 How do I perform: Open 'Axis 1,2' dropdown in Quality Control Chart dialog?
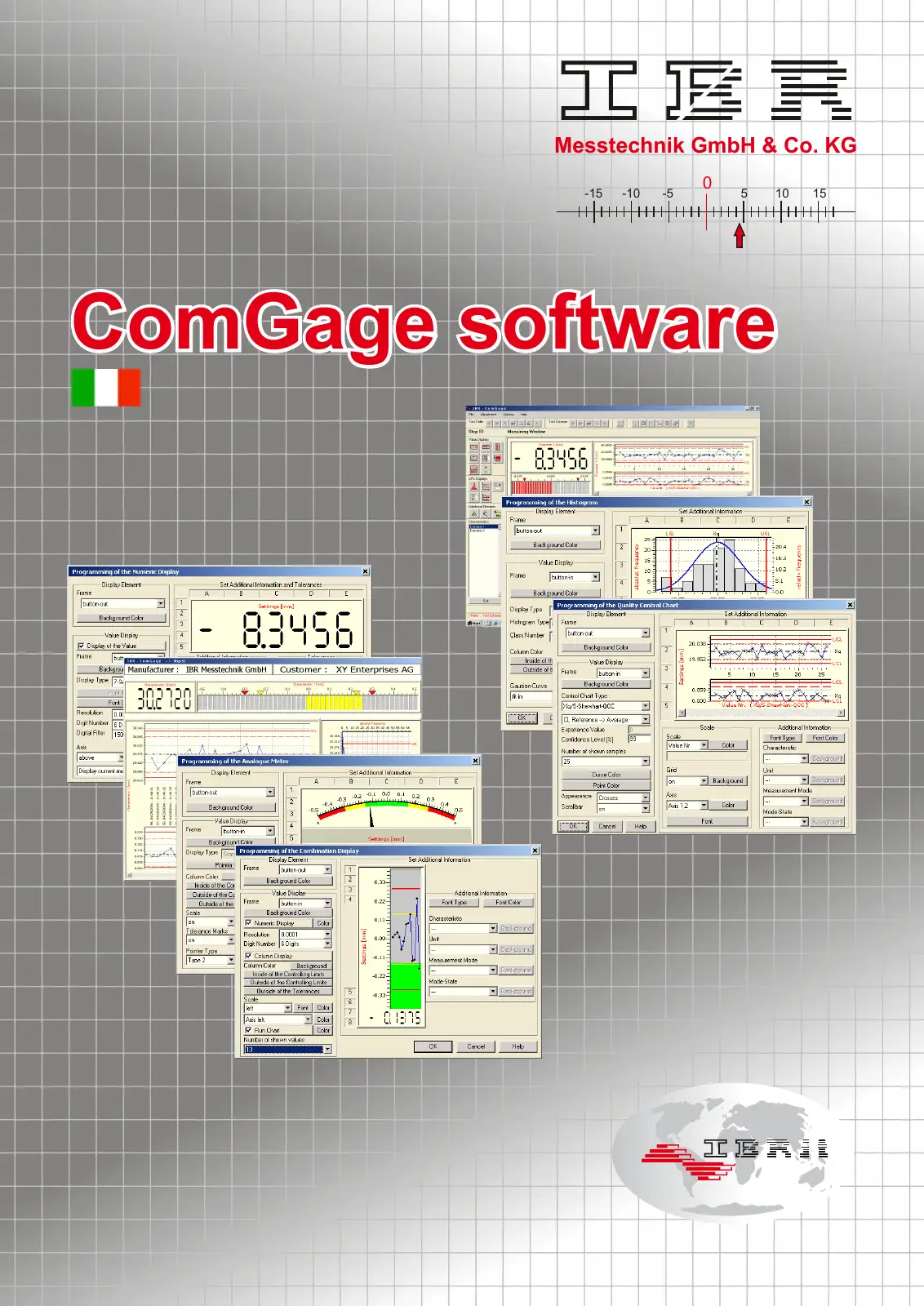687,806
